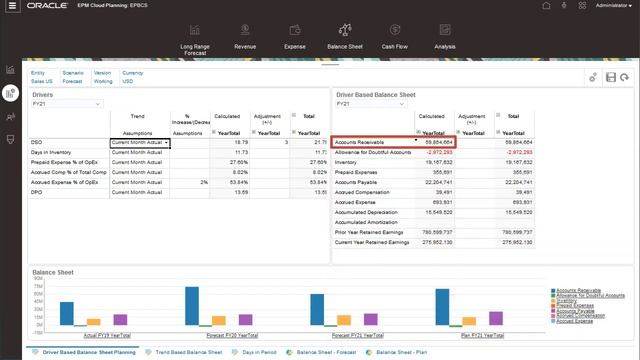Click Days in Inventory trend assumption cell
The height and width of the screenshot is (360, 640).
[x=140, y=153]
